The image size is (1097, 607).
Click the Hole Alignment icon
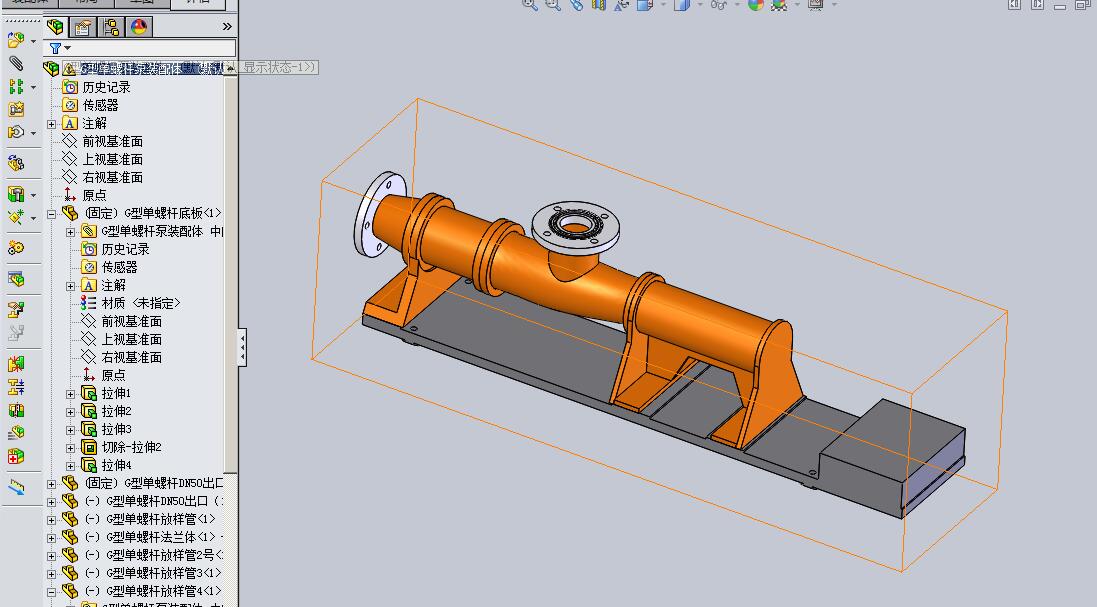point(15,410)
